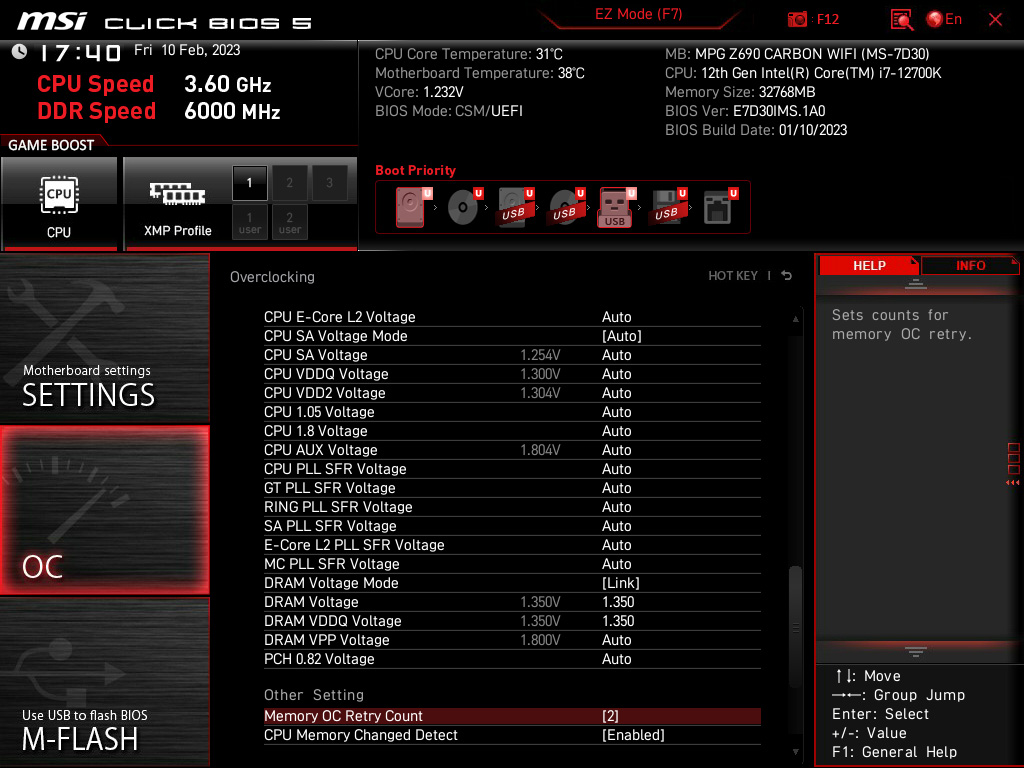Image resolution: width=1024 pixels, height=768 pixels.
Task: Switch to the INFO tab
Action: coord(970,265)
